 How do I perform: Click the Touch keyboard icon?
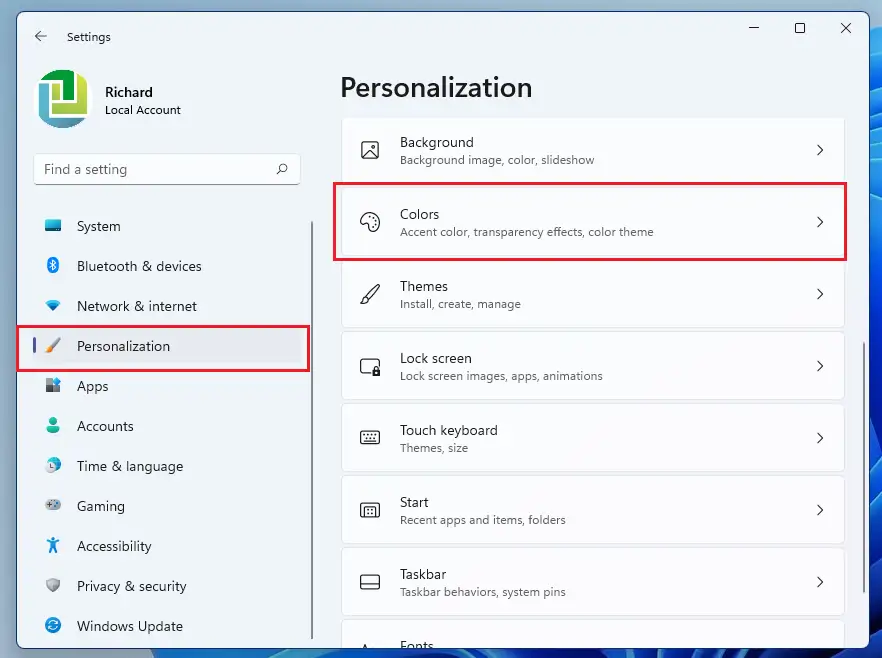click(x=370, y=438)
